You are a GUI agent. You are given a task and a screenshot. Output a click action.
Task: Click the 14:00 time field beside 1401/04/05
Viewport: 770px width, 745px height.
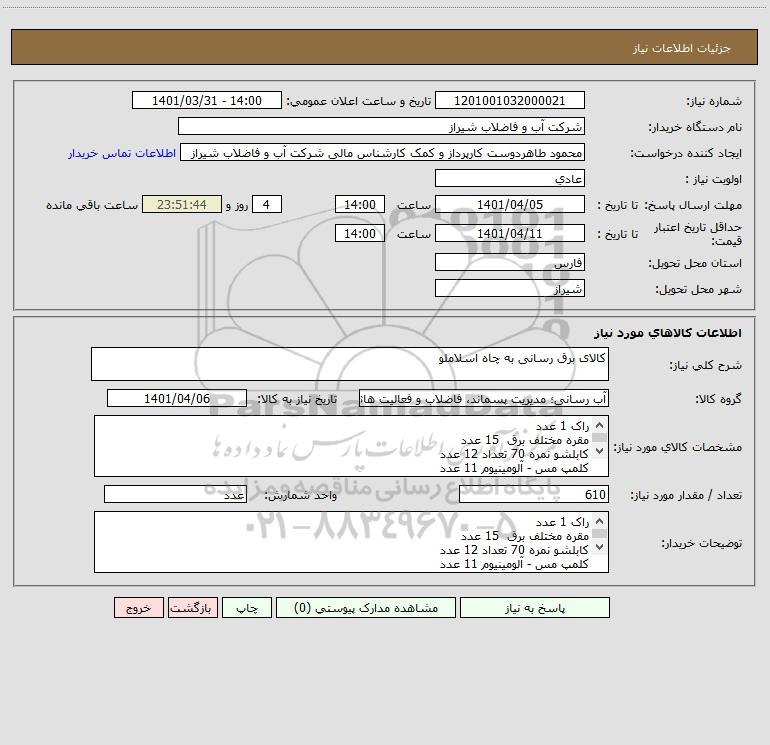359,204
